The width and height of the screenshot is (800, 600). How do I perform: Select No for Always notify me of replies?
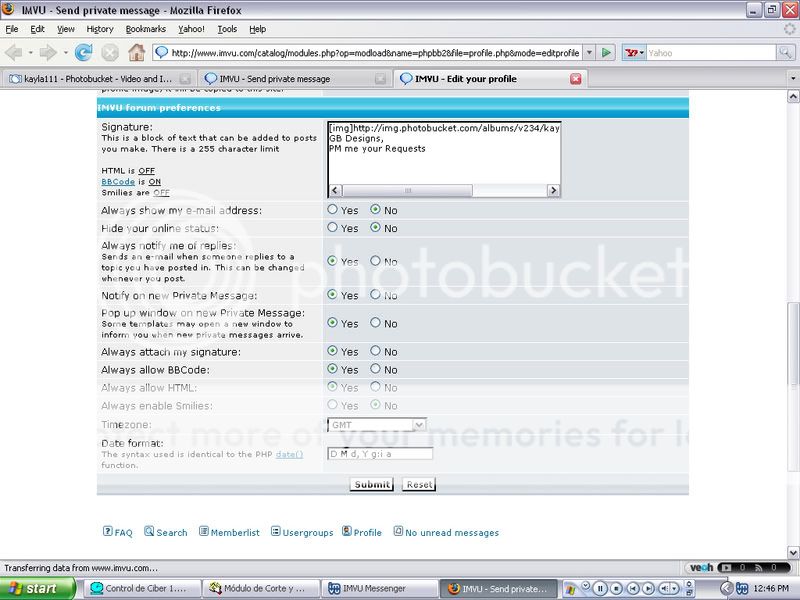point(376,261)
